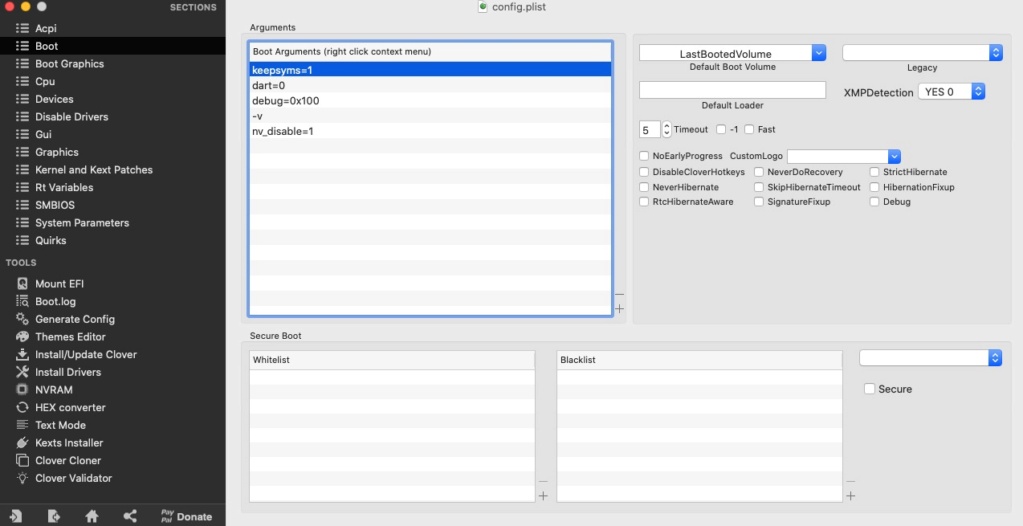This screenshot has width=1023, height=526.
Task: Toggle the Timeout -1 checkbox
Action: (721, 129)
